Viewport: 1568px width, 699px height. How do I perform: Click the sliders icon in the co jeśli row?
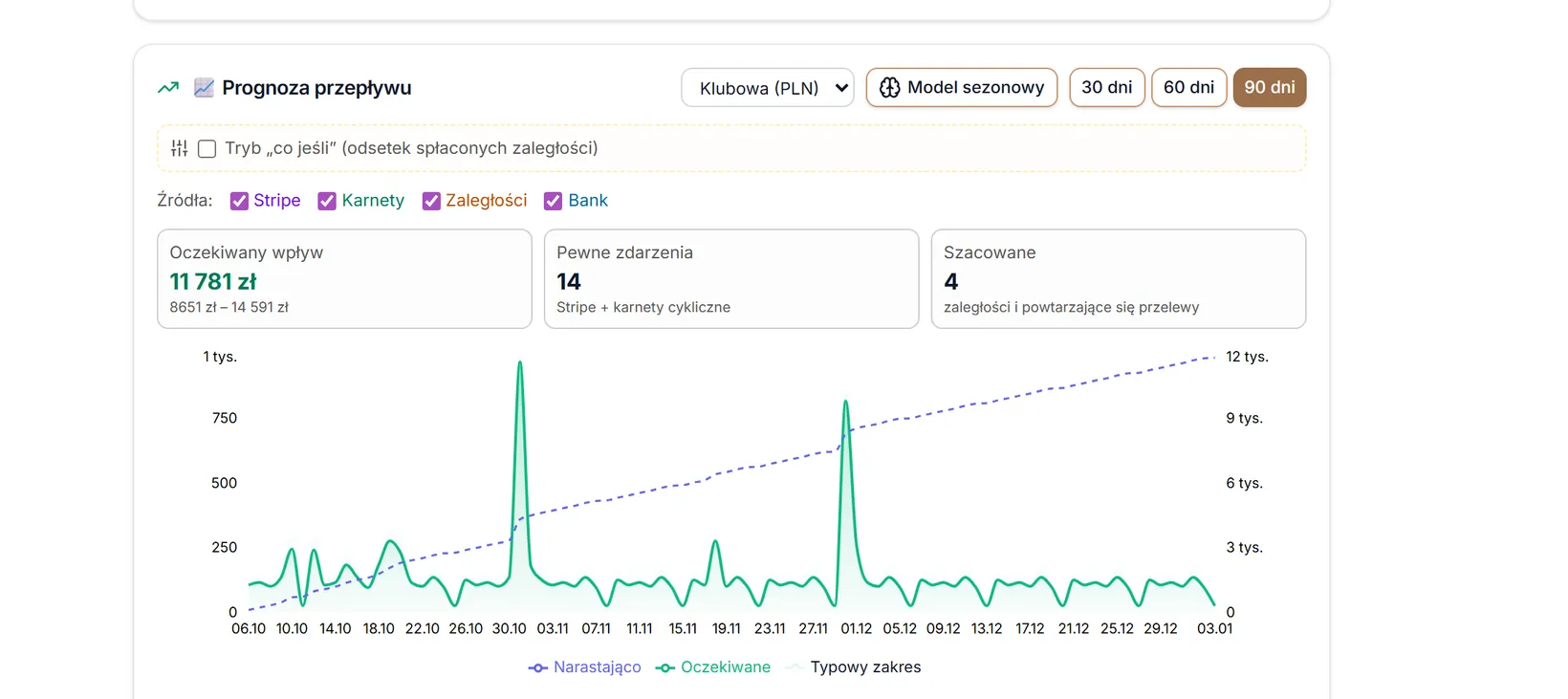(180, 148)
